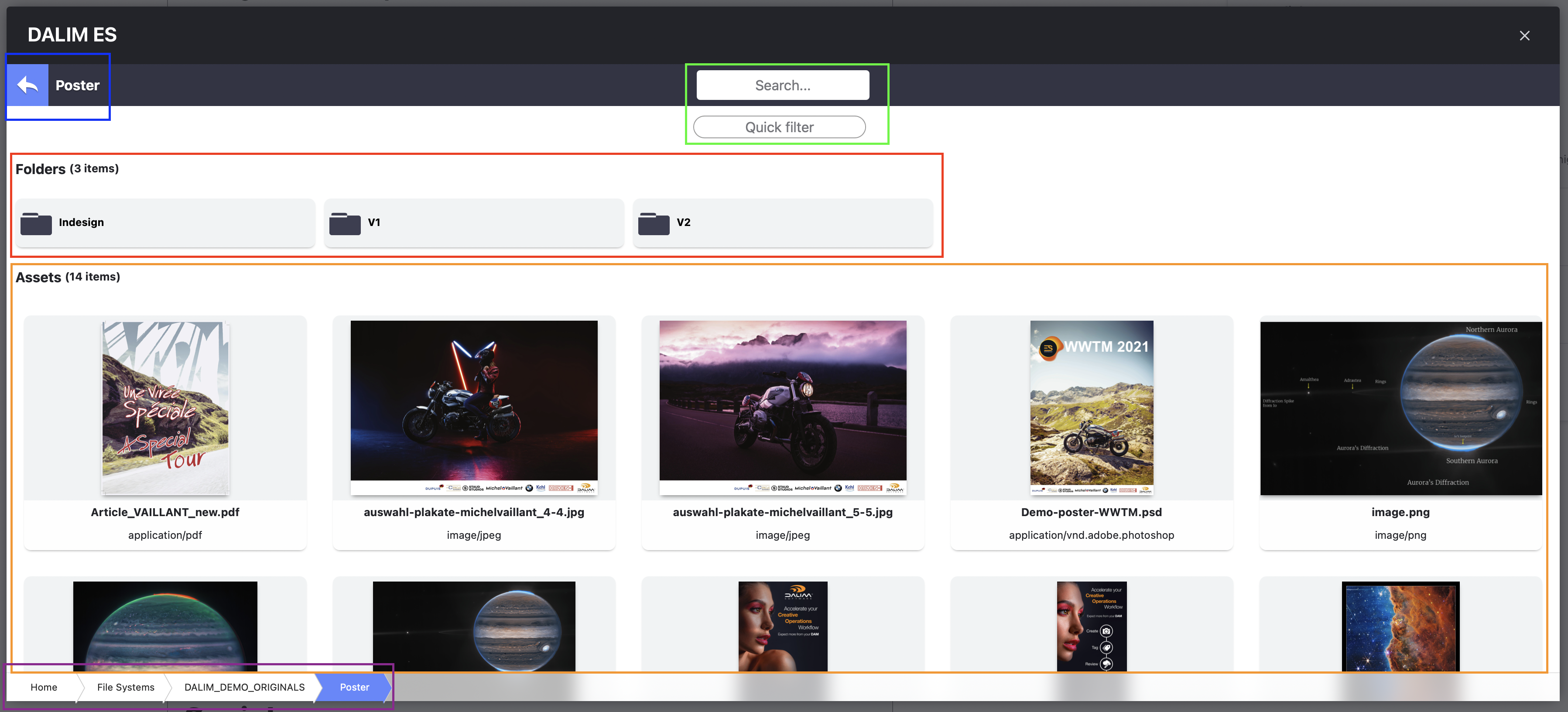Click the Article_VAILLANT_new.pdf file name
The width and height of the screenshot is (1568, 712).
165,512
